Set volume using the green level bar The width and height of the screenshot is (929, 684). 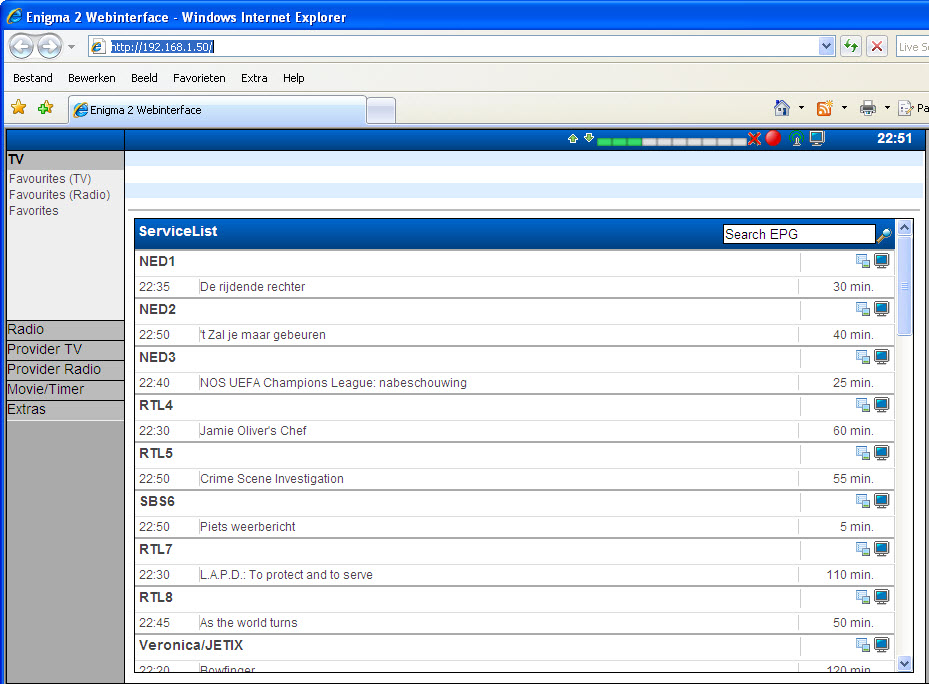[671, 142]
